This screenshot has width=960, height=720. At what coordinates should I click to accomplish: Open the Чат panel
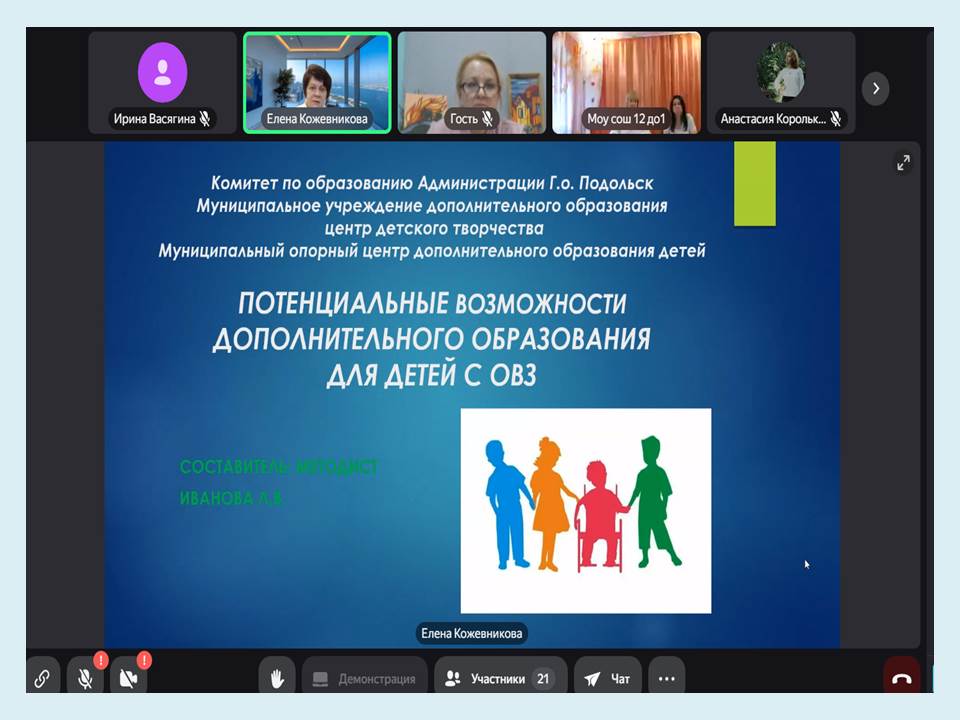(x=608, y=678)
